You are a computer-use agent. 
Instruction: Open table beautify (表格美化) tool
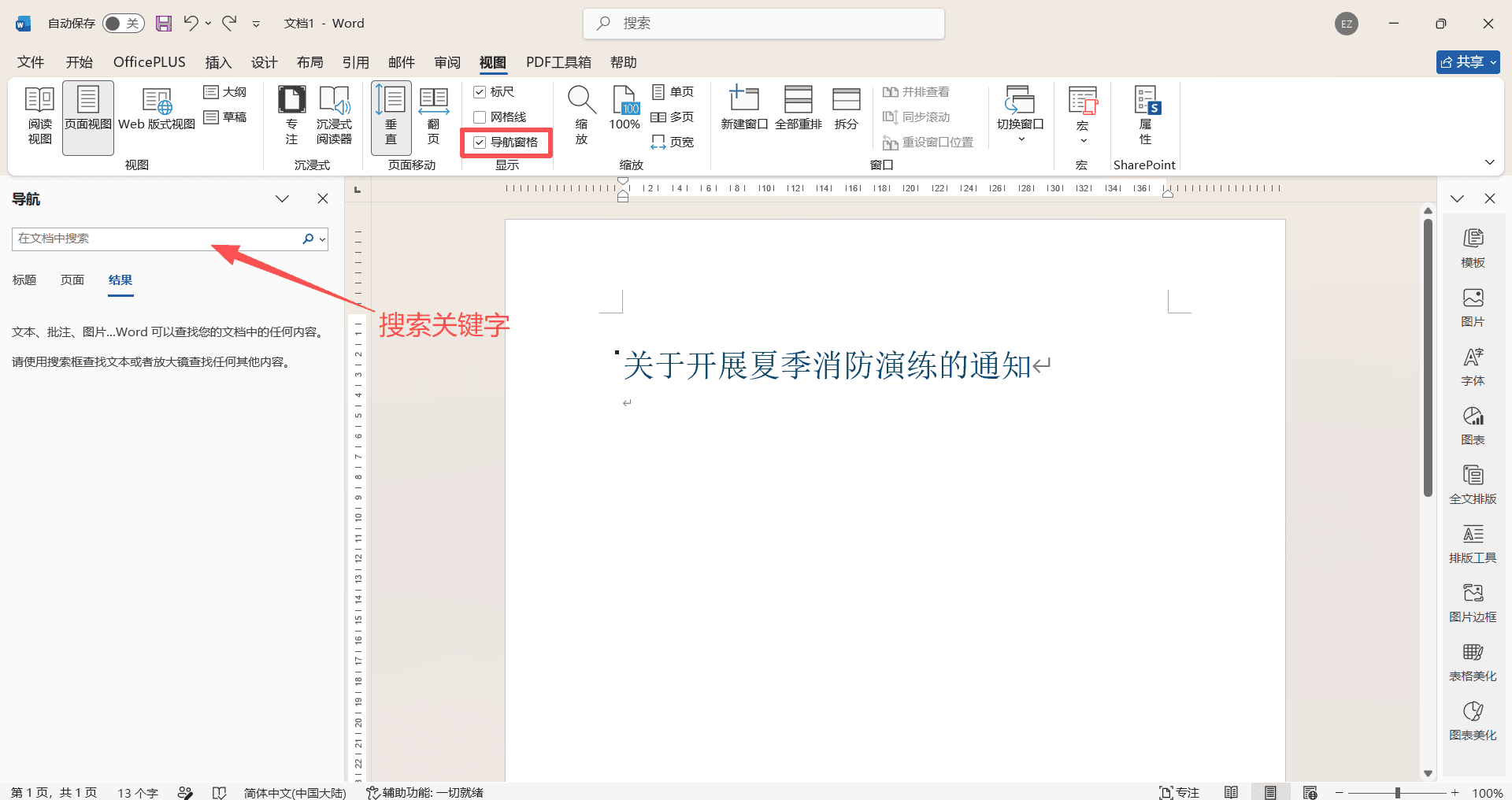pos(1473,661)
